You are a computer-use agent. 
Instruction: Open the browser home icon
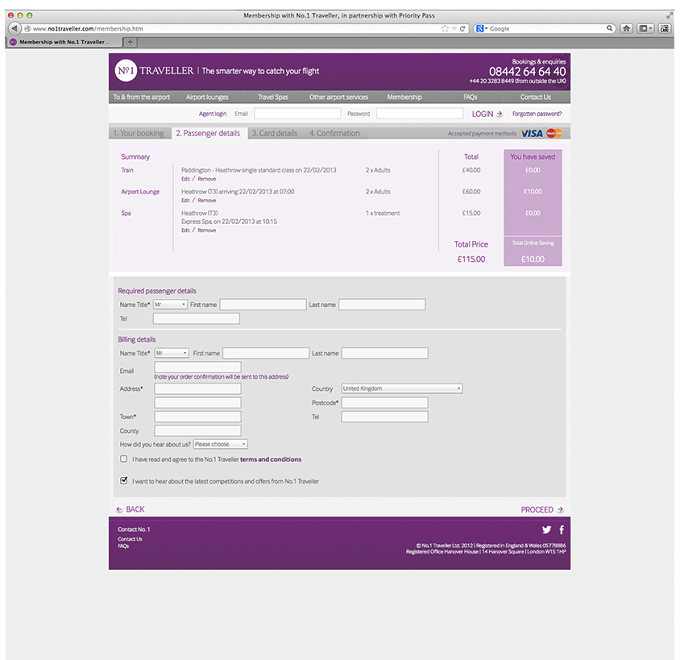626,29
